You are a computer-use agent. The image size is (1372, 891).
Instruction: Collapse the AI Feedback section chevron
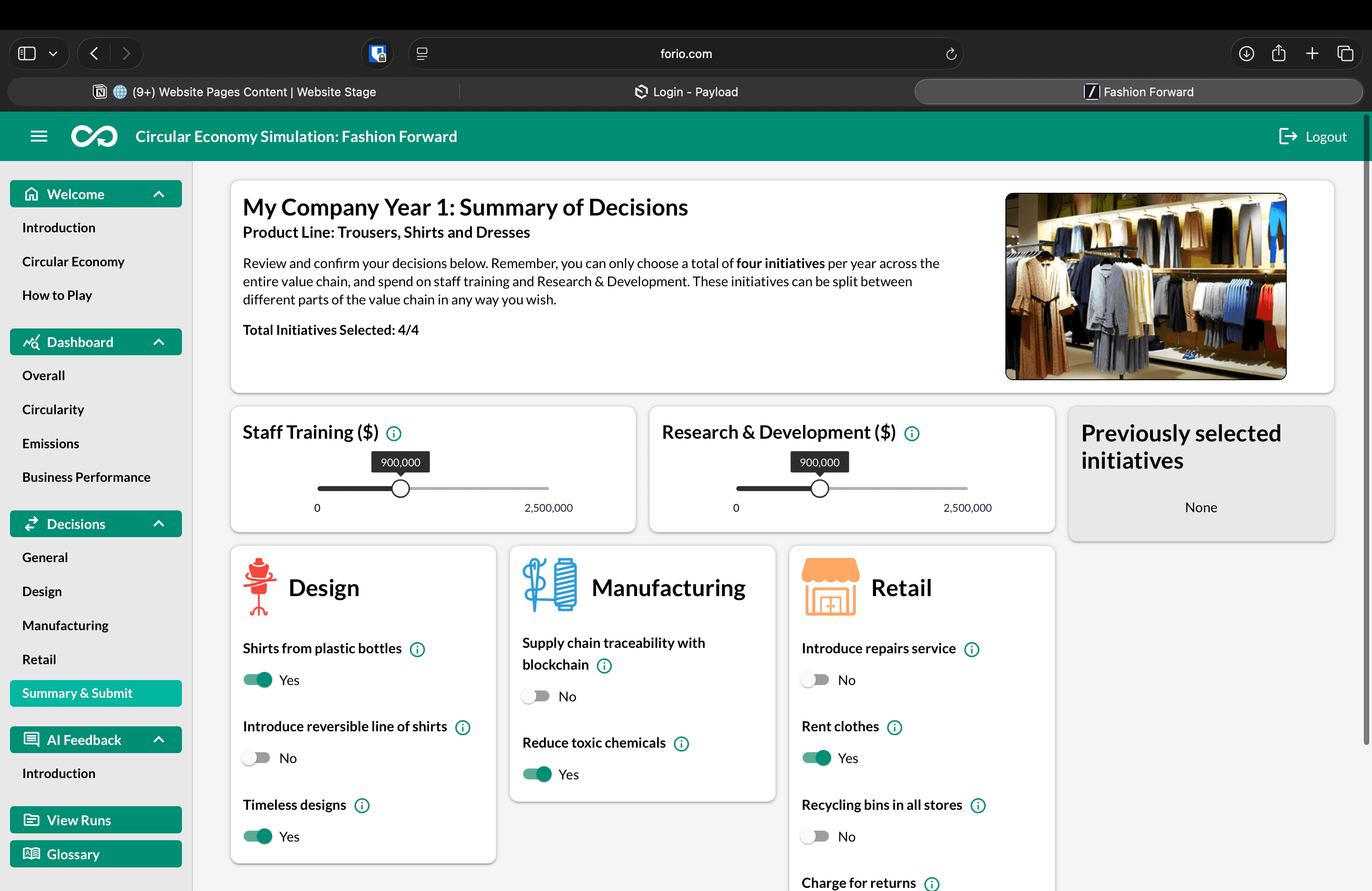[159, 739]
